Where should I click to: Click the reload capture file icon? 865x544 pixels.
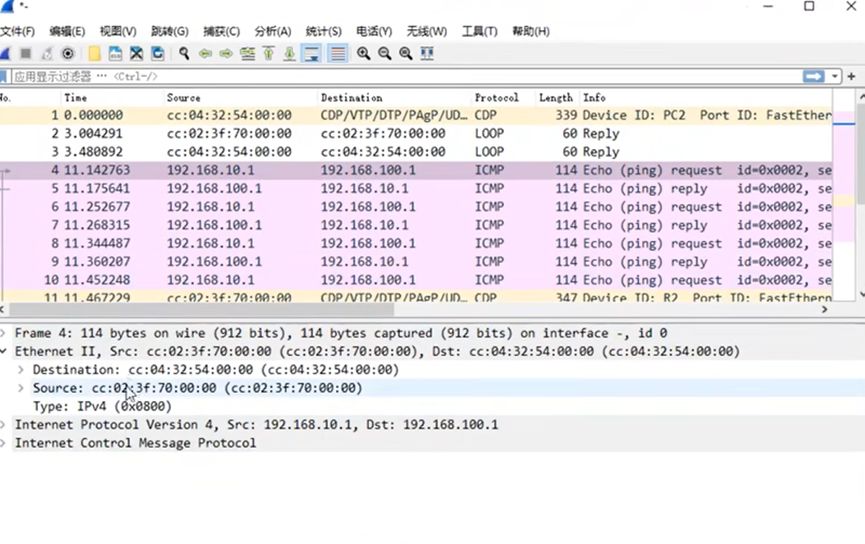tap(157, 53)
